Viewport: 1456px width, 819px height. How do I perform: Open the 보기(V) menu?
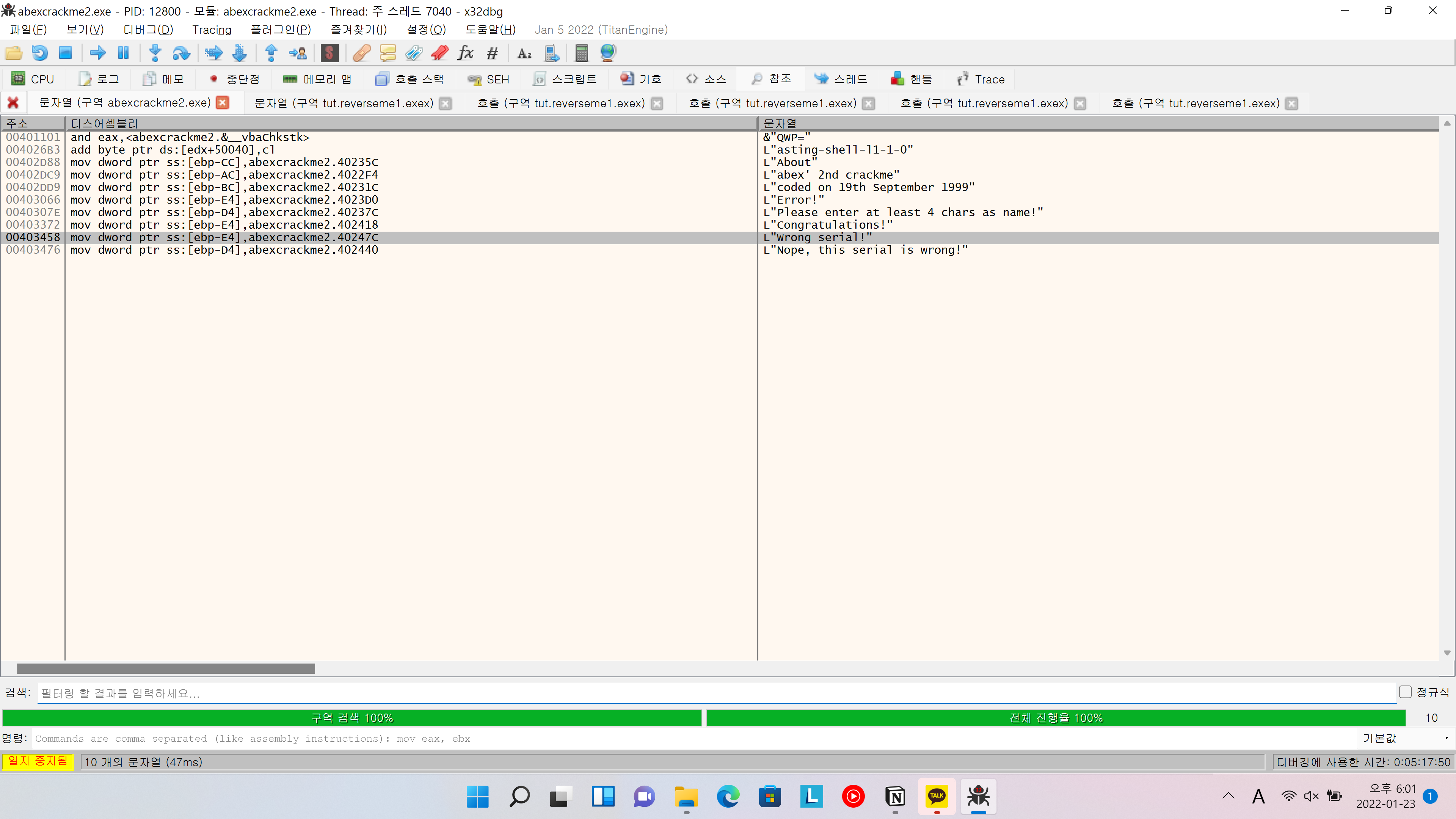point(85,30)
